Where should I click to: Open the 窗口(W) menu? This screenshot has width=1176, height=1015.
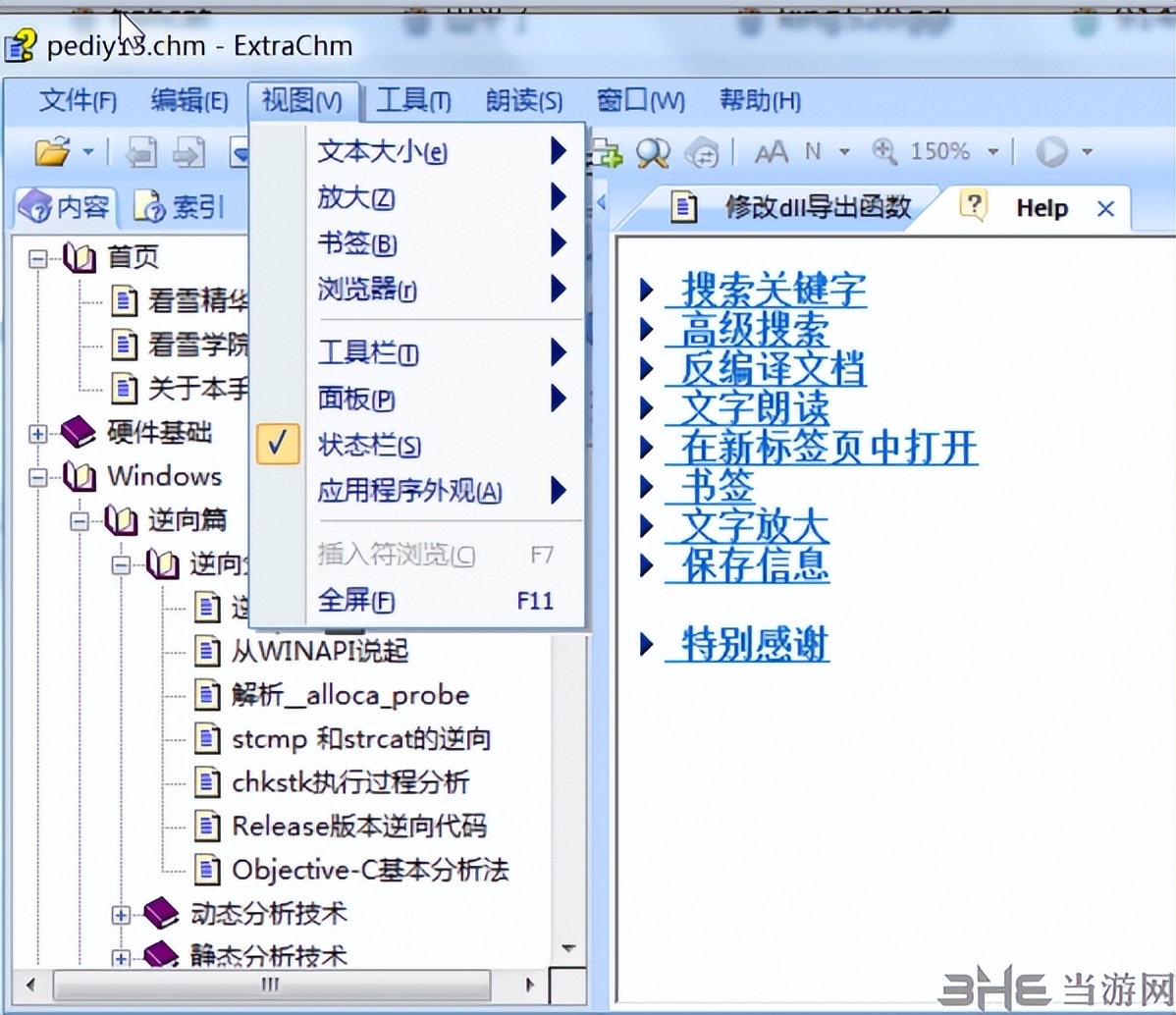click(x=640, y=100)
